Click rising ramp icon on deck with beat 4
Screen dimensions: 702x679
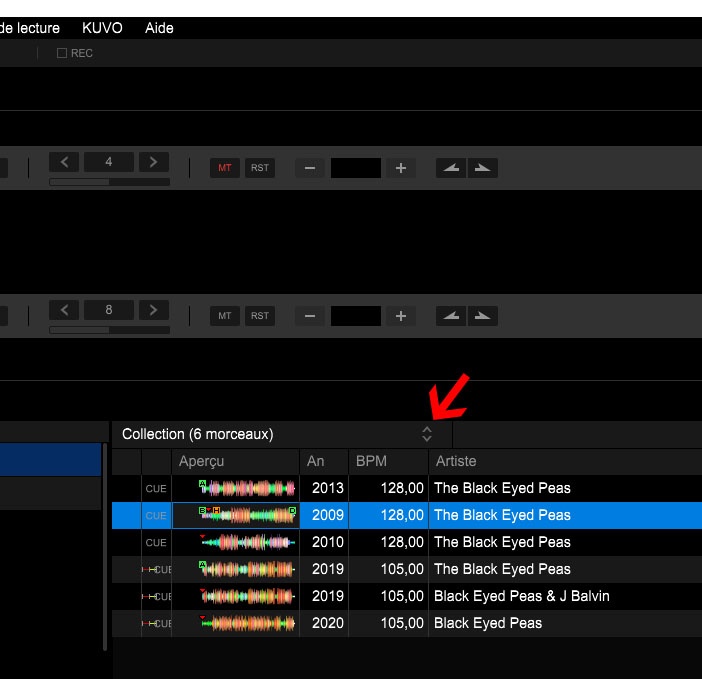(453, 168)
